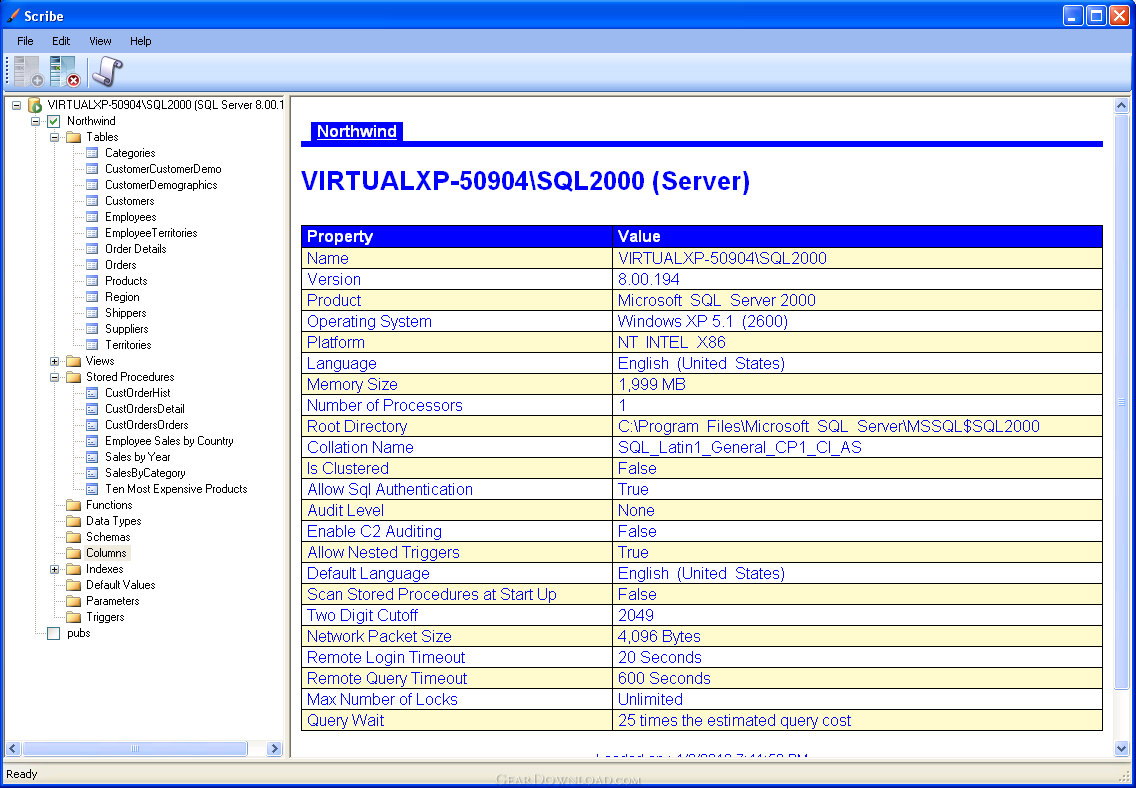Click the tree panel's right scroll arrow

(x=274, y=748)
